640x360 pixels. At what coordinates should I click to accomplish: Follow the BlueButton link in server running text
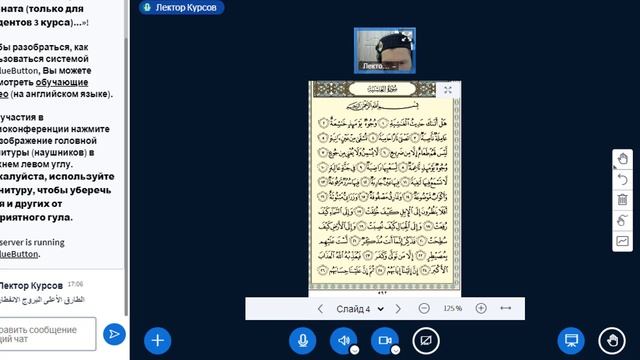(x=19, y=254)
